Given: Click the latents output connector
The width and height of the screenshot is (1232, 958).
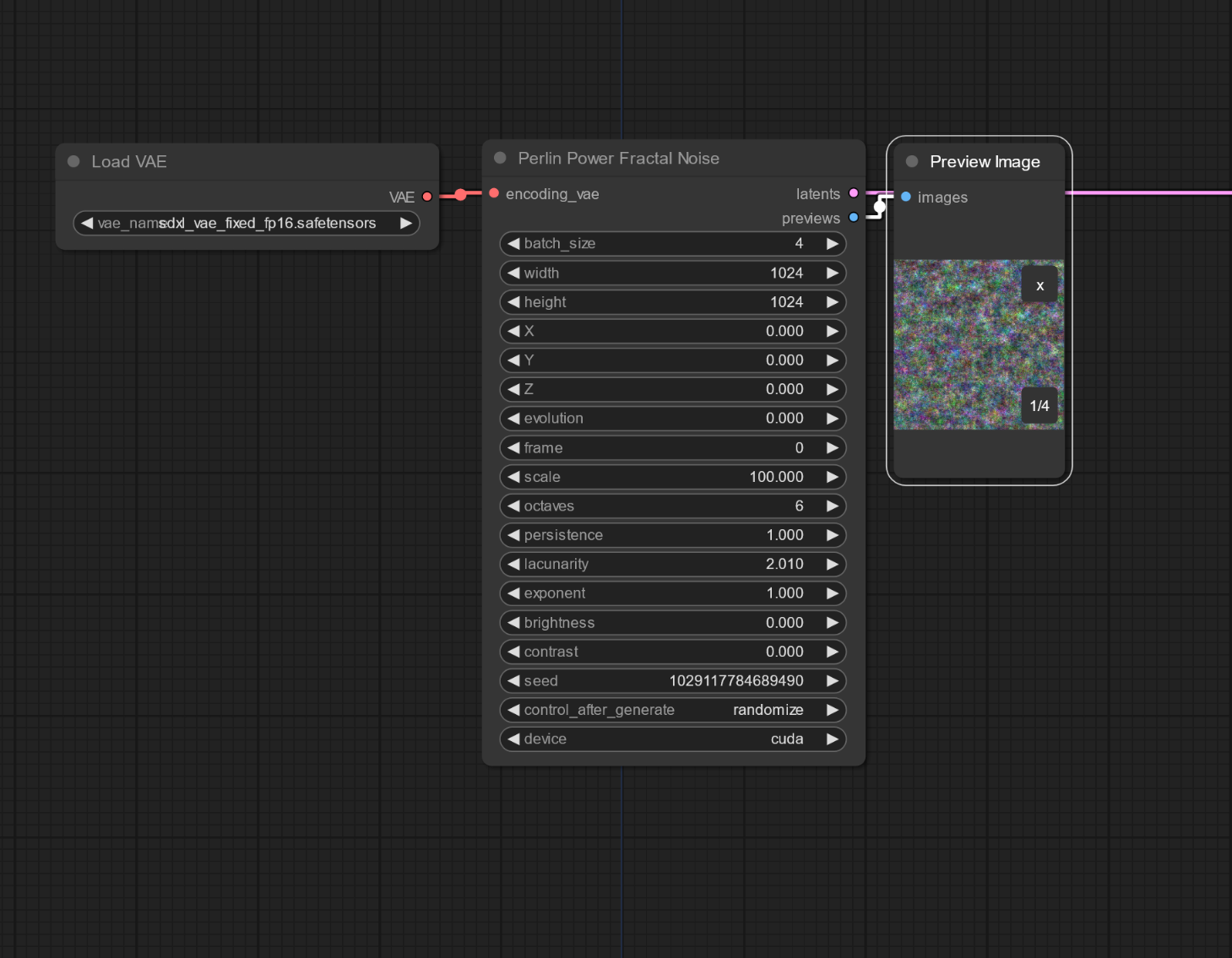Looking at the screenshot, I should (x=854, y=193).
